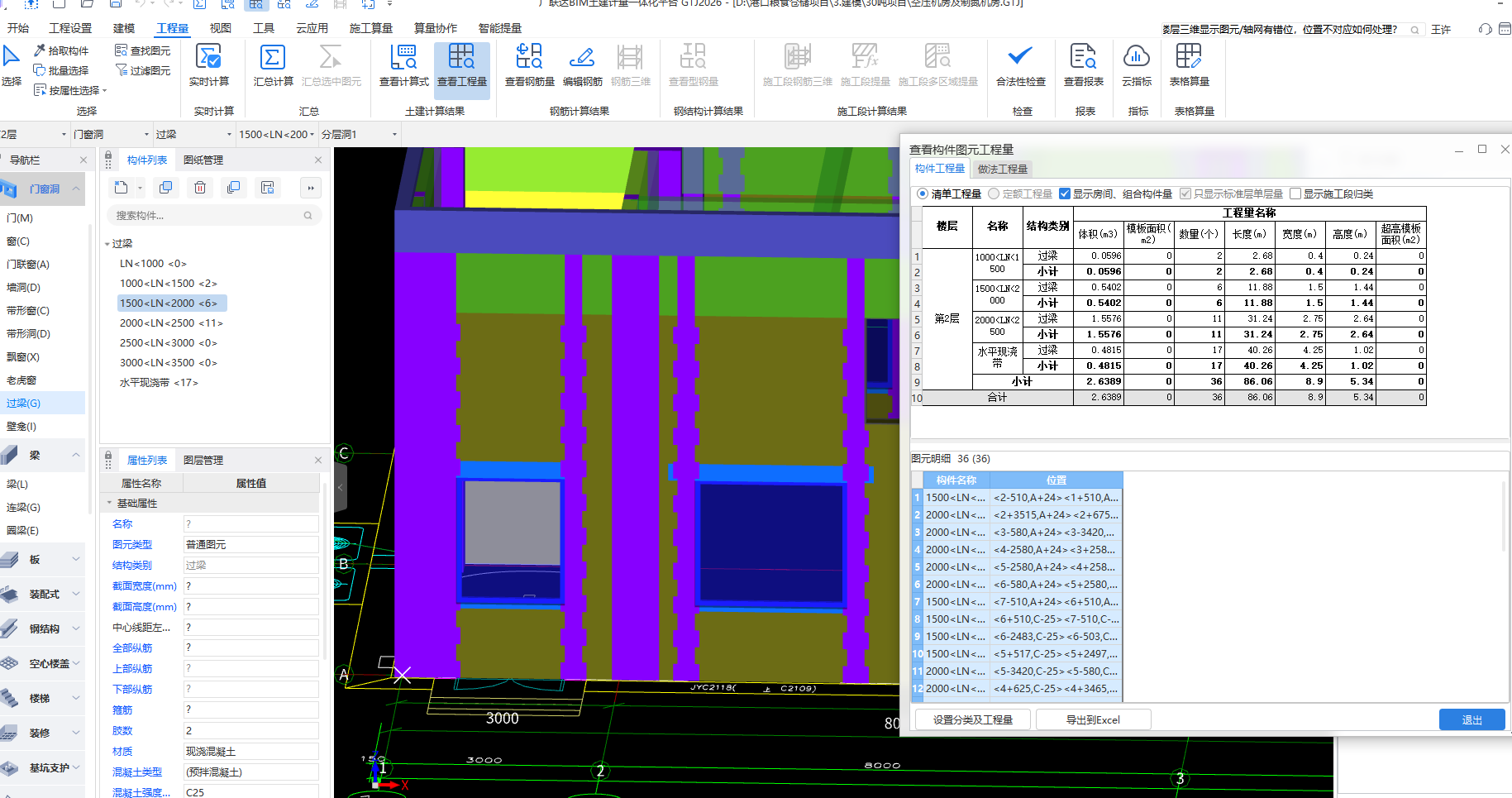
Task: Switch to the 做法工程量 tab
Action: pos(1002,169)
